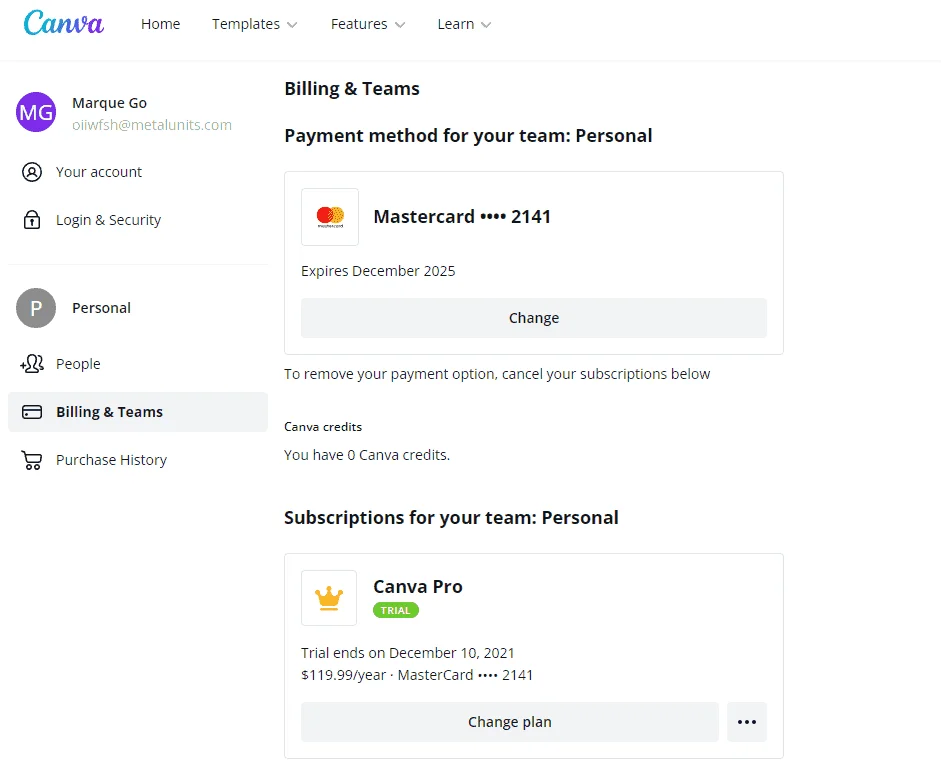This screenshot has height=773, width=941.
Task: Click the oiiwfsh@metalunits.com email
Action: tap(152, 125)
